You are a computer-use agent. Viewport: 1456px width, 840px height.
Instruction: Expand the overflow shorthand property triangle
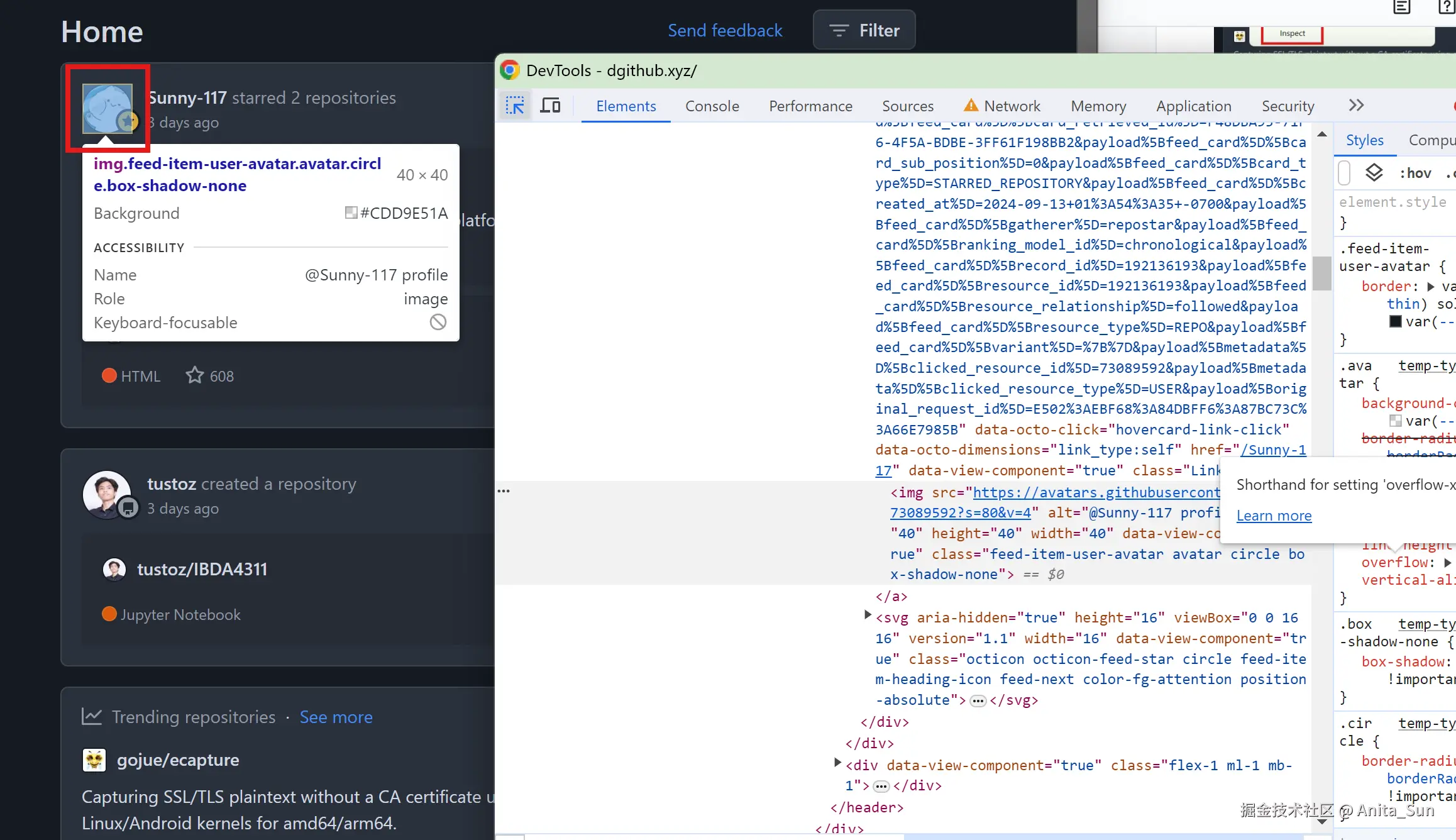[1447, 563]
